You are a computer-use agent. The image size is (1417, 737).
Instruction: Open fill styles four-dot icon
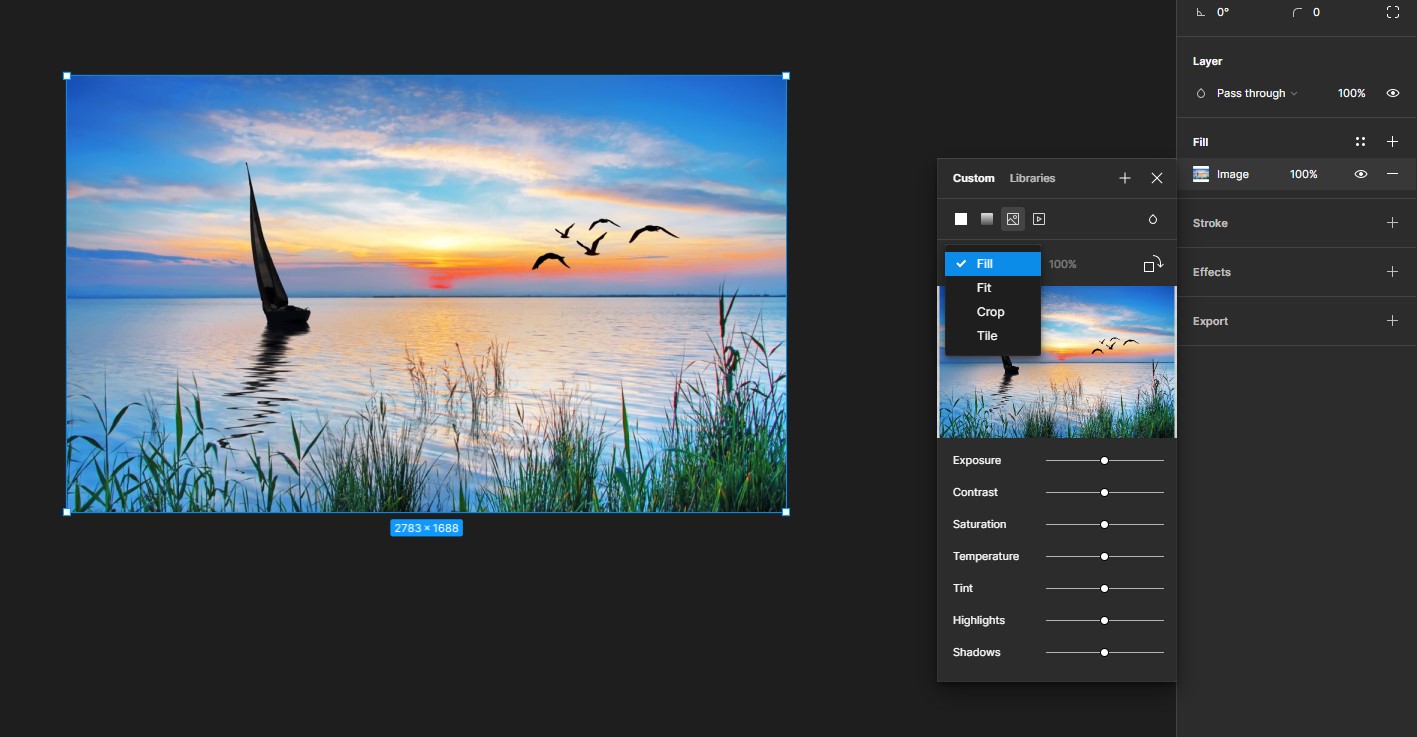coord(1360,142)
